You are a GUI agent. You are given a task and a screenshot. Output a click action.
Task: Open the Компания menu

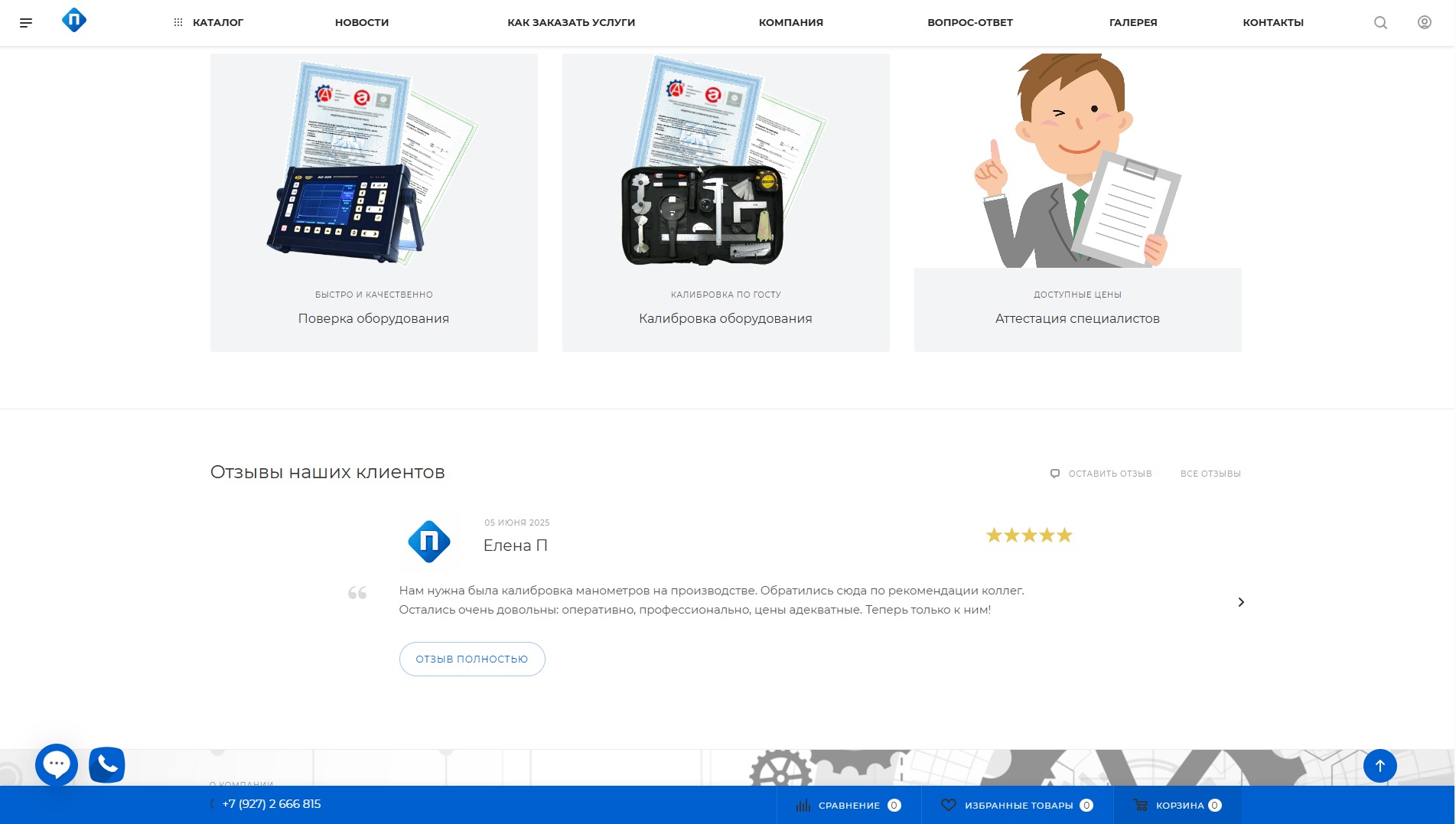[x=791, y=23]
